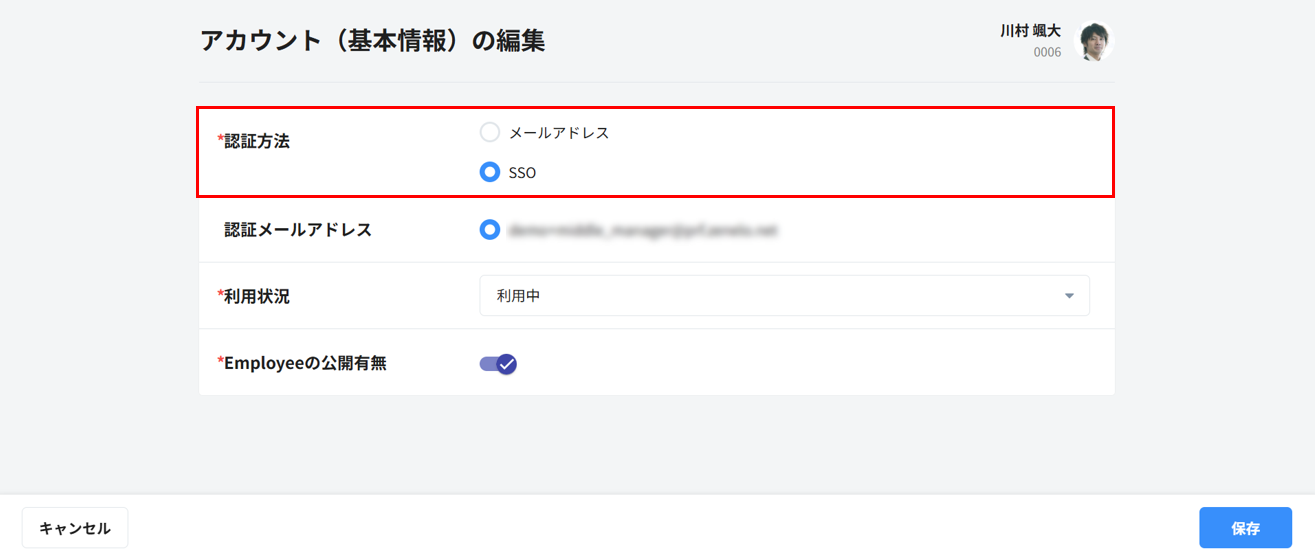Click the SSO option label text
Screen dimensions: 1315x558
coord(522,173)
